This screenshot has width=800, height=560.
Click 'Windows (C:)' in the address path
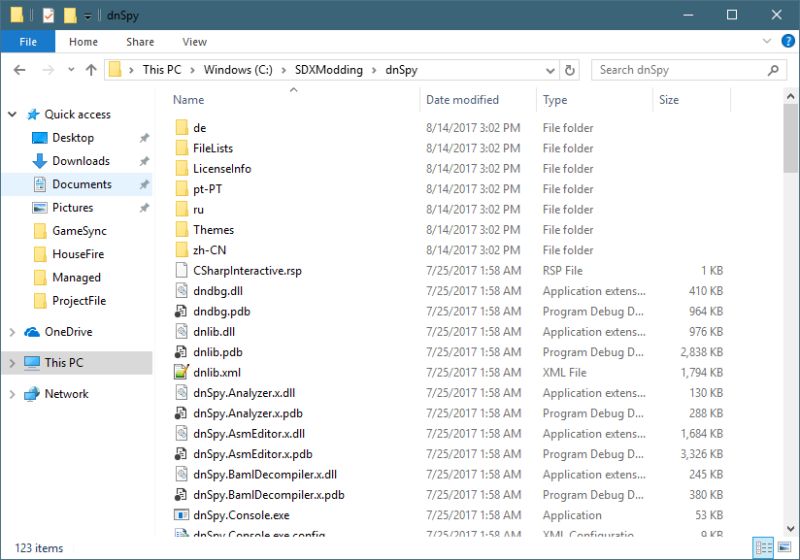(238, 70)
